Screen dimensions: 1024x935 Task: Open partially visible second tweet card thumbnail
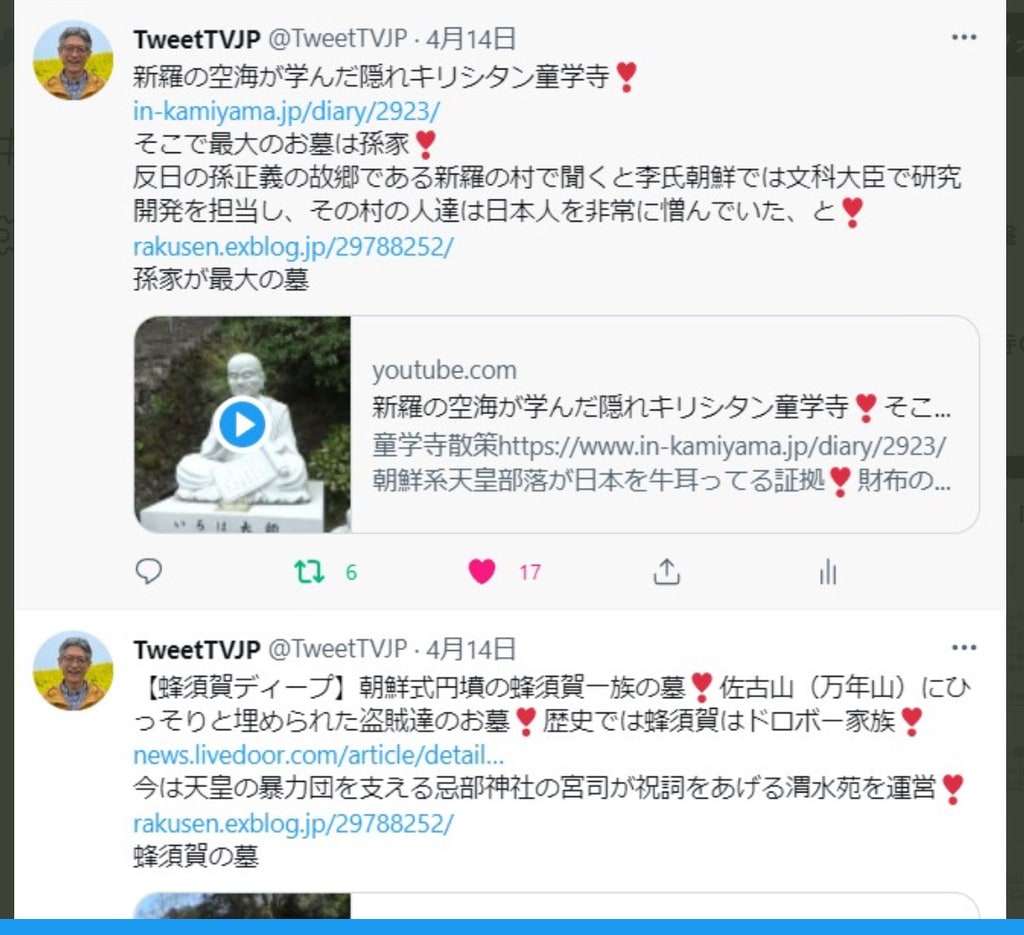tap(242, 906)
